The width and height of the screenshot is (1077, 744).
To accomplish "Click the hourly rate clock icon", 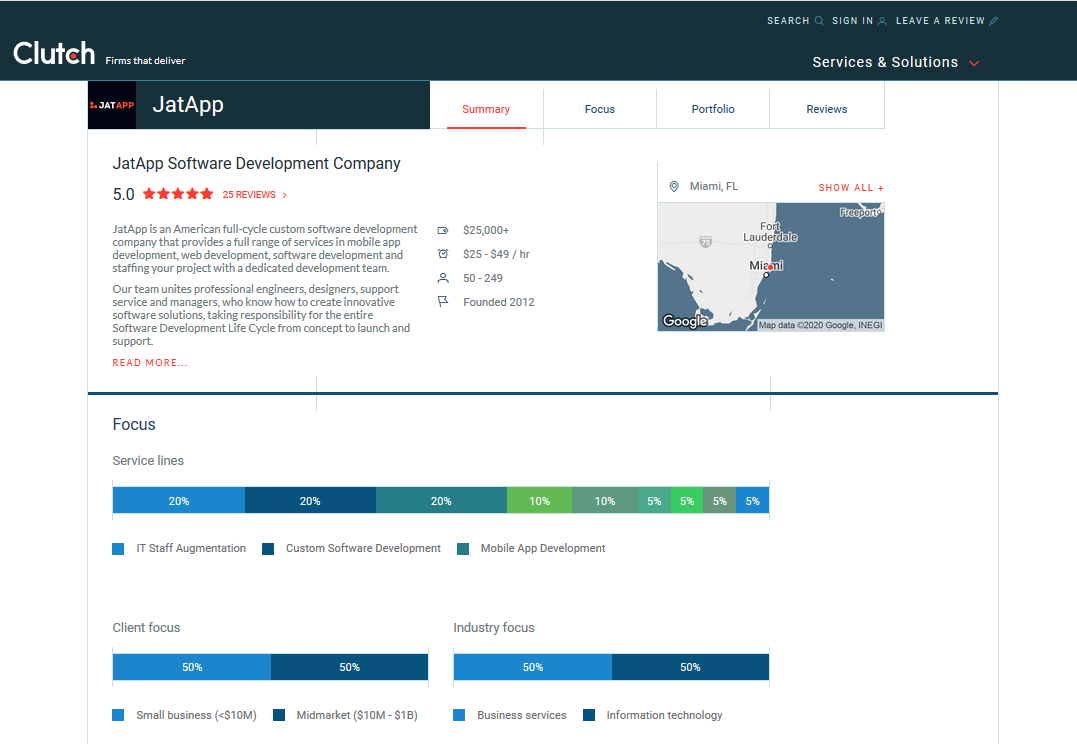I will pos(443,254).
